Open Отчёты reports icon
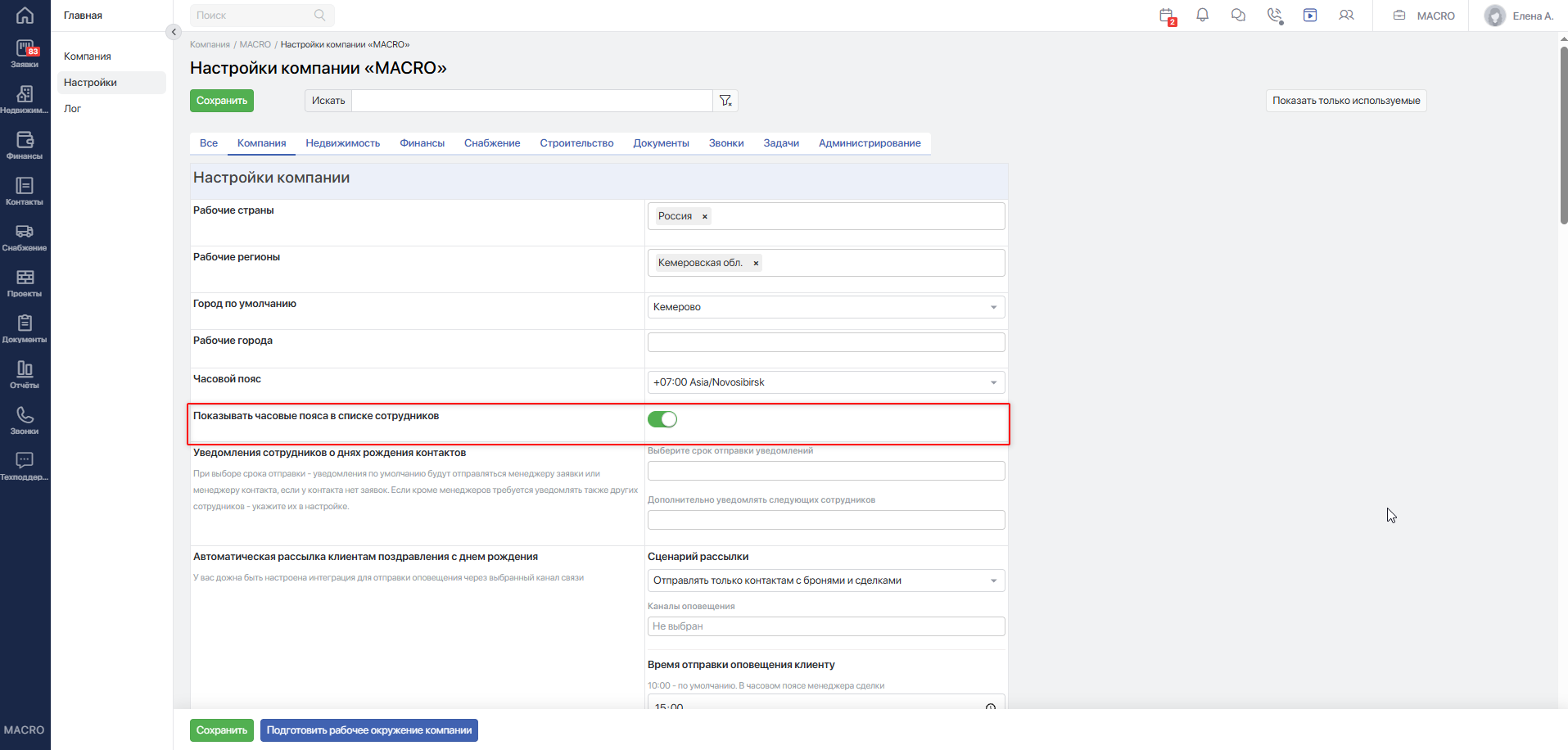 click(x=25, y=375)
